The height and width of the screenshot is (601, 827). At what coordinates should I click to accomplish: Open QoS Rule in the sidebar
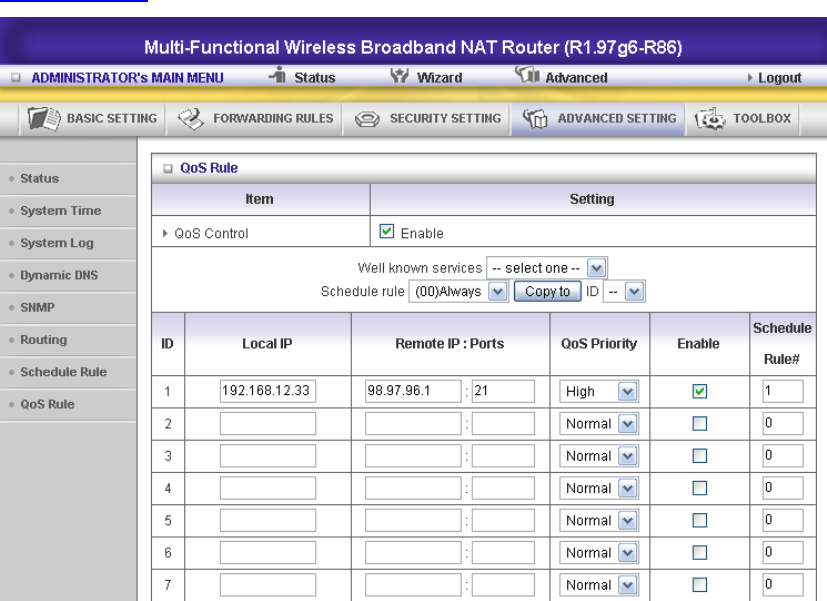(47, 404)
